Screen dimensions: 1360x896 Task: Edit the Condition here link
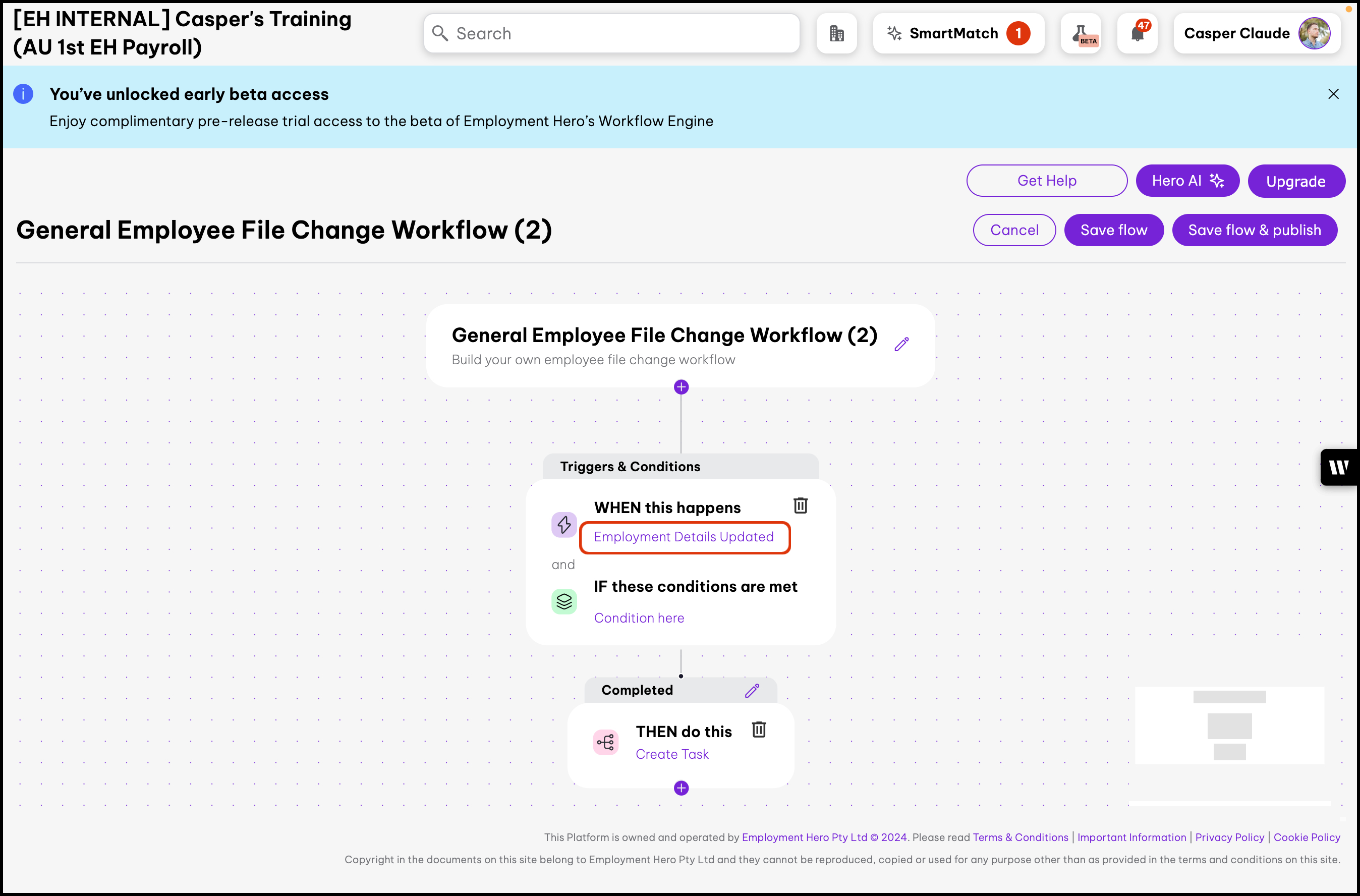pyautogui.click(x=638, y=618)
